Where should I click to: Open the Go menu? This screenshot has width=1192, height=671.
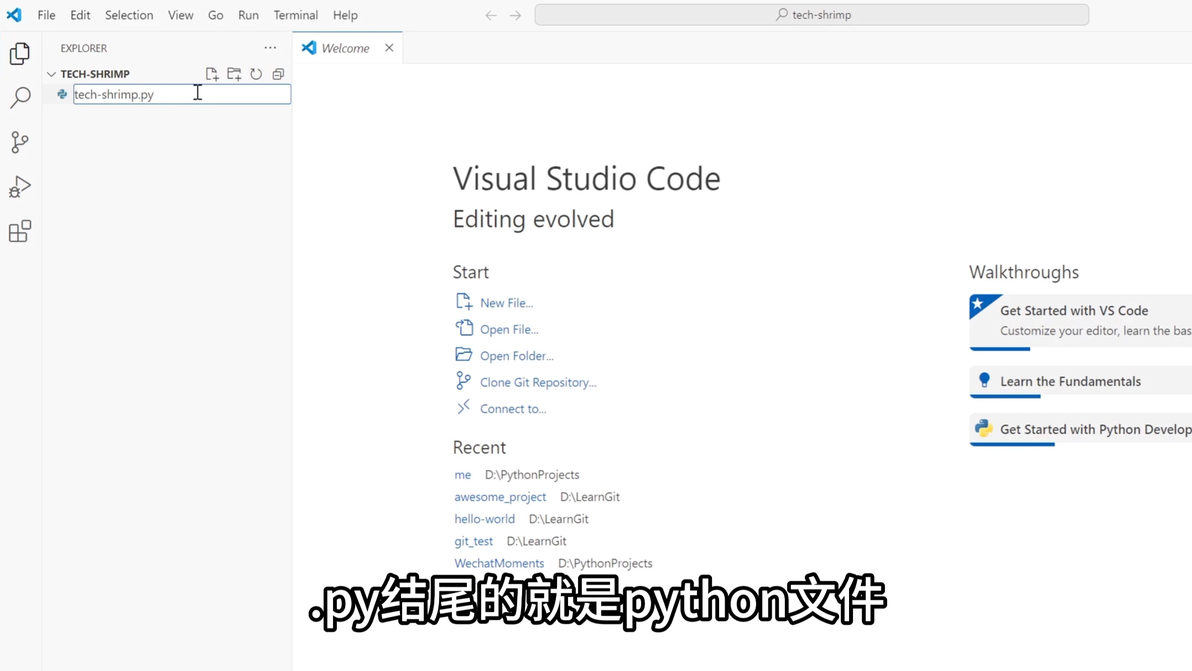[x=216, y=15]
